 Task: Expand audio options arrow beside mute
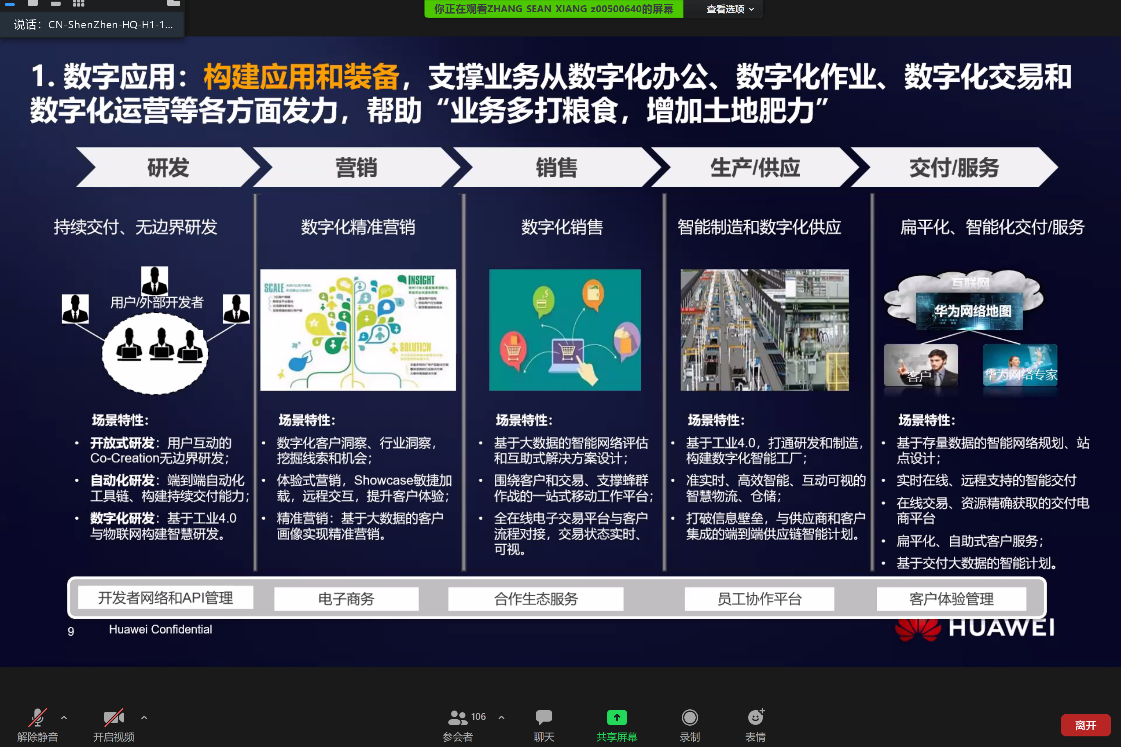pos(64,717)
